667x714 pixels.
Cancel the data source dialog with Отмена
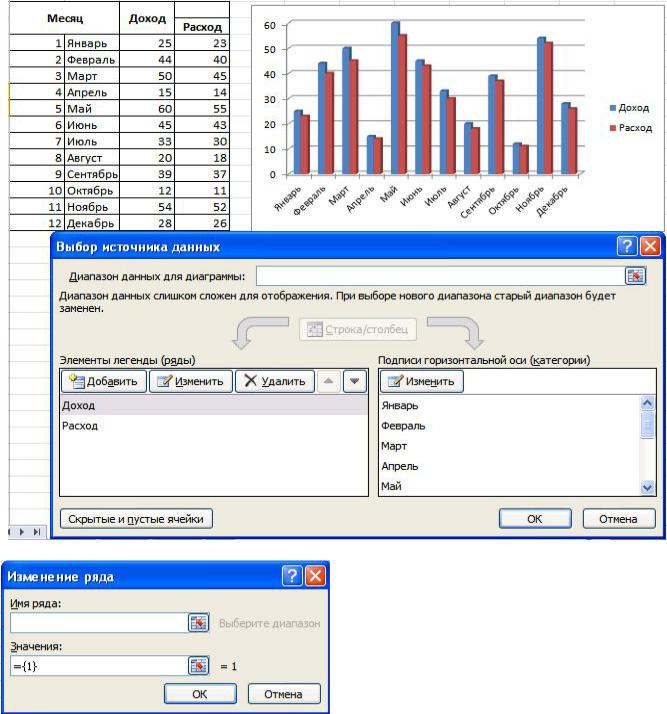pos(619,519)
